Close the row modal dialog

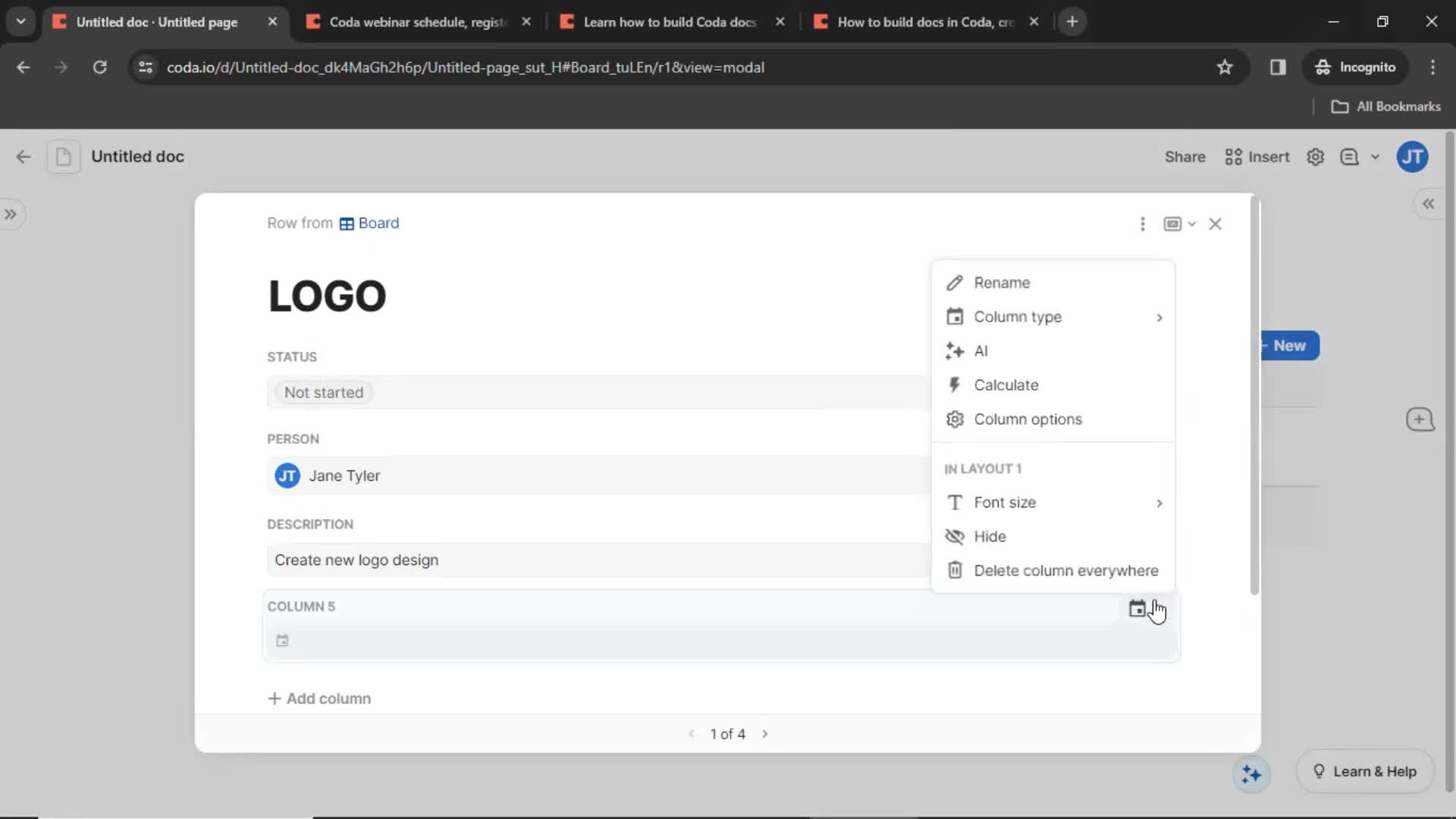(x=1216, y=224)
